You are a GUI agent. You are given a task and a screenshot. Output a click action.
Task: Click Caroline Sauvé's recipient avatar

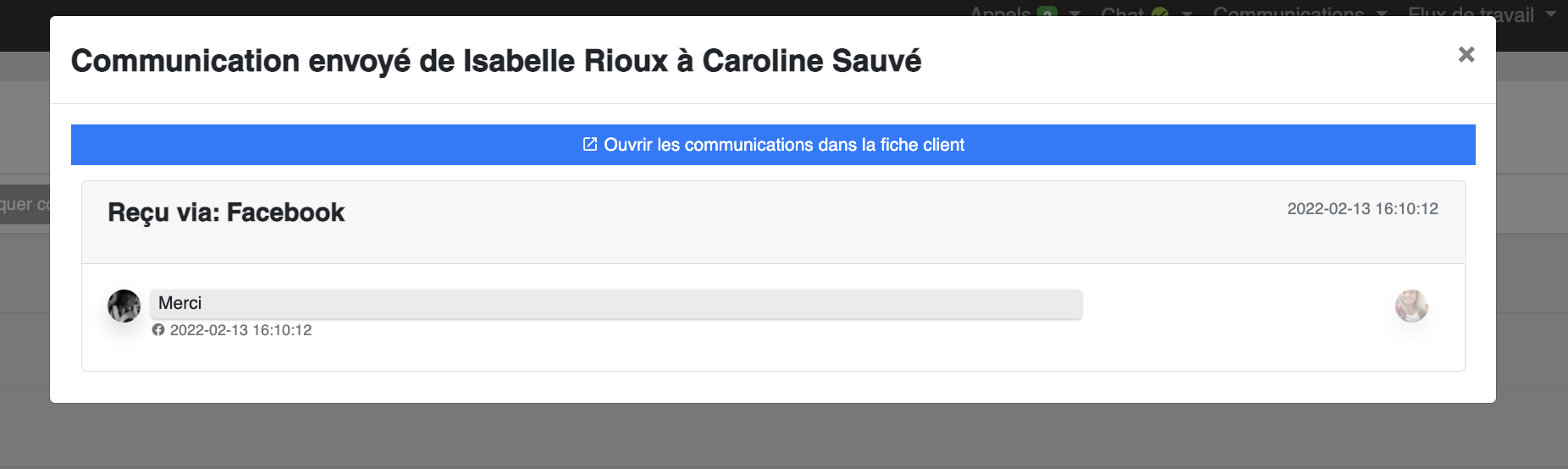[1411, 306]
